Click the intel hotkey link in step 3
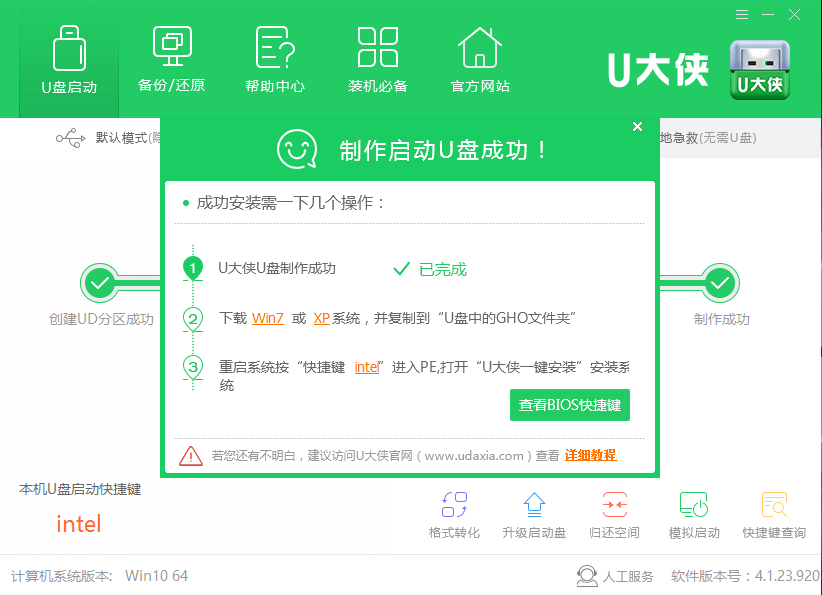The height and width of the screenshot is (595, 822). [367, 367]
